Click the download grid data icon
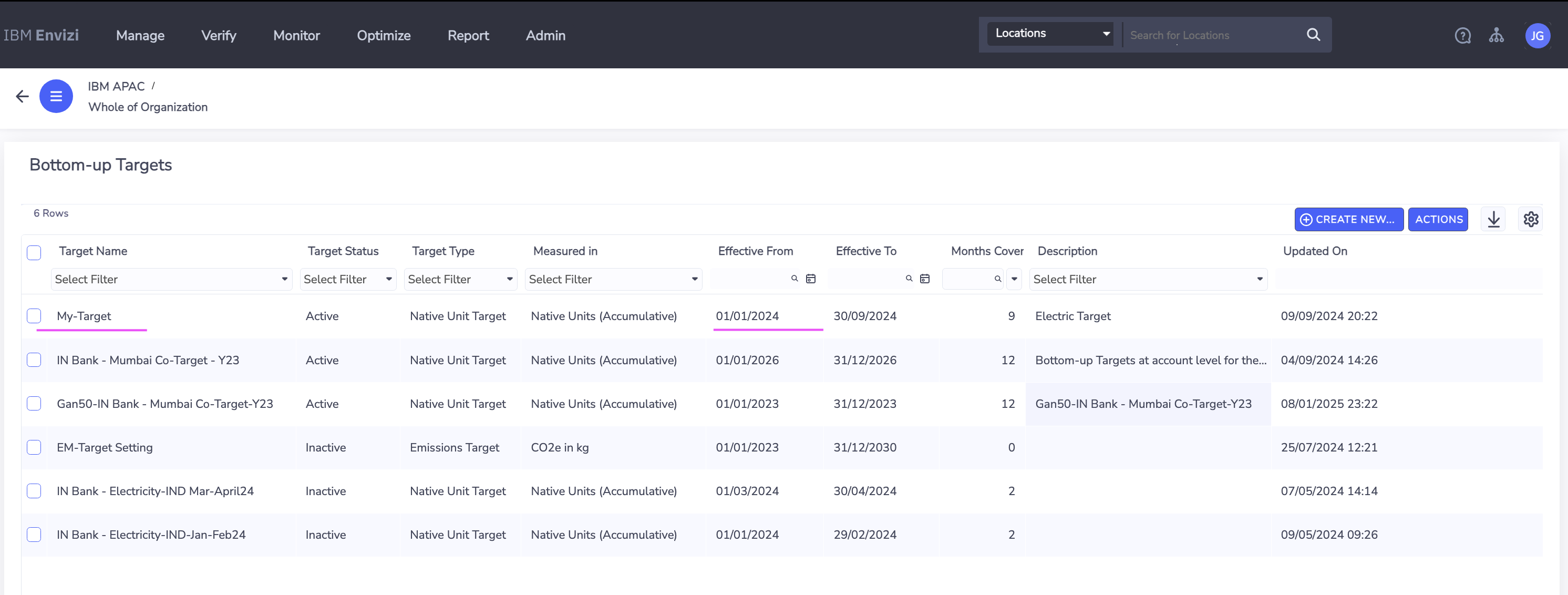 [x=1493, y=219]
